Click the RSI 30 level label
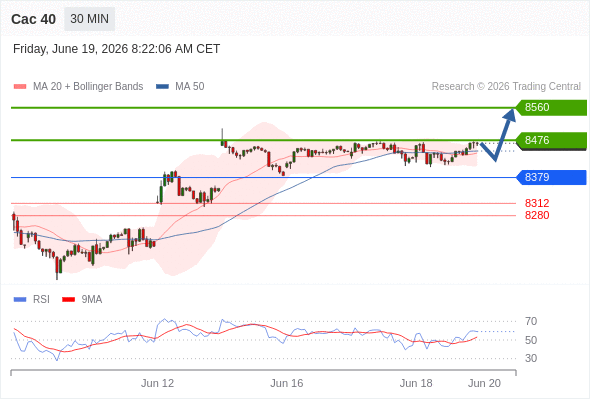The height and width of the screenshot is (400, 590). click(x=531, y=358)
